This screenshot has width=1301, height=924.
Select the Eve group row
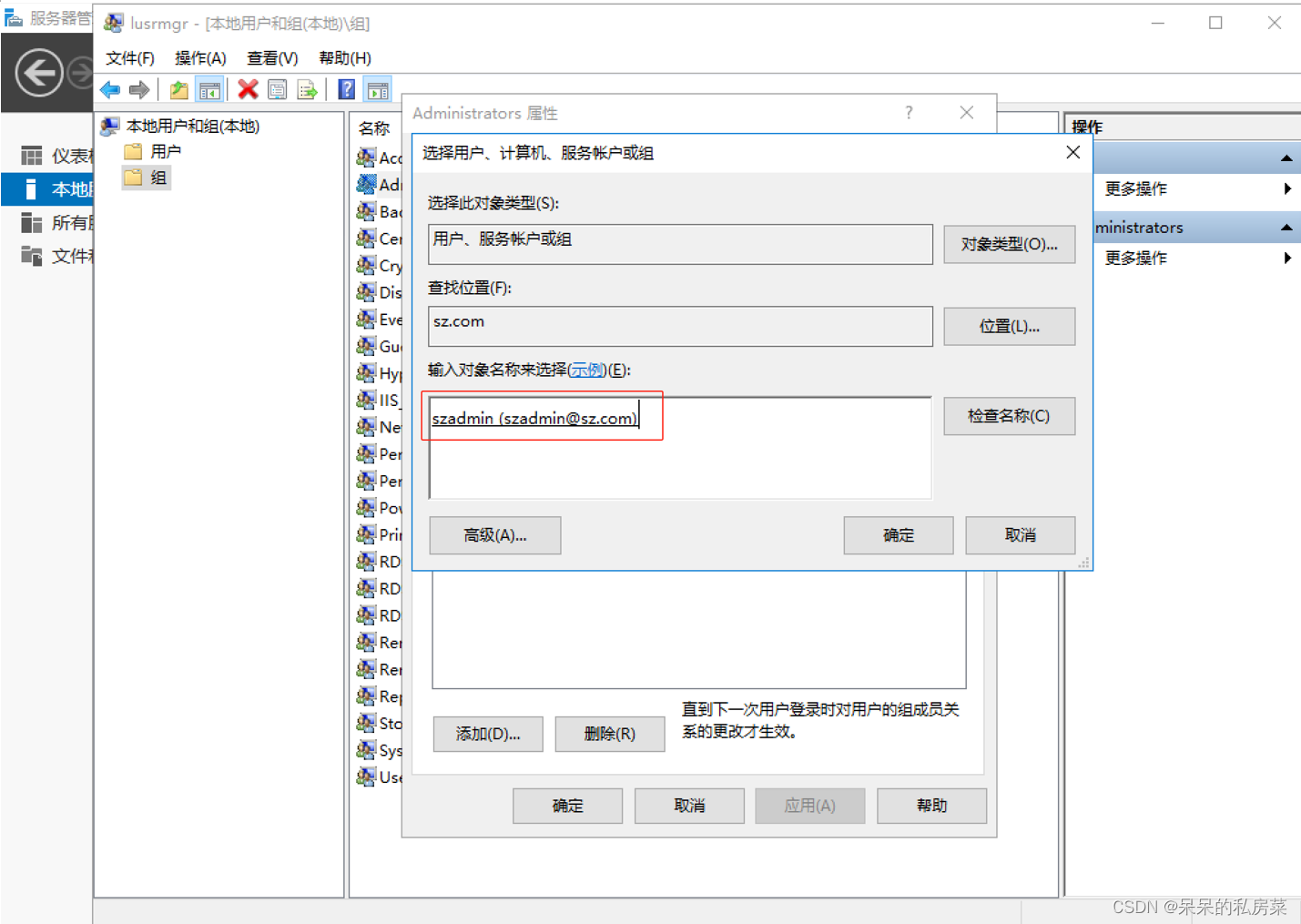pos(379,320)
